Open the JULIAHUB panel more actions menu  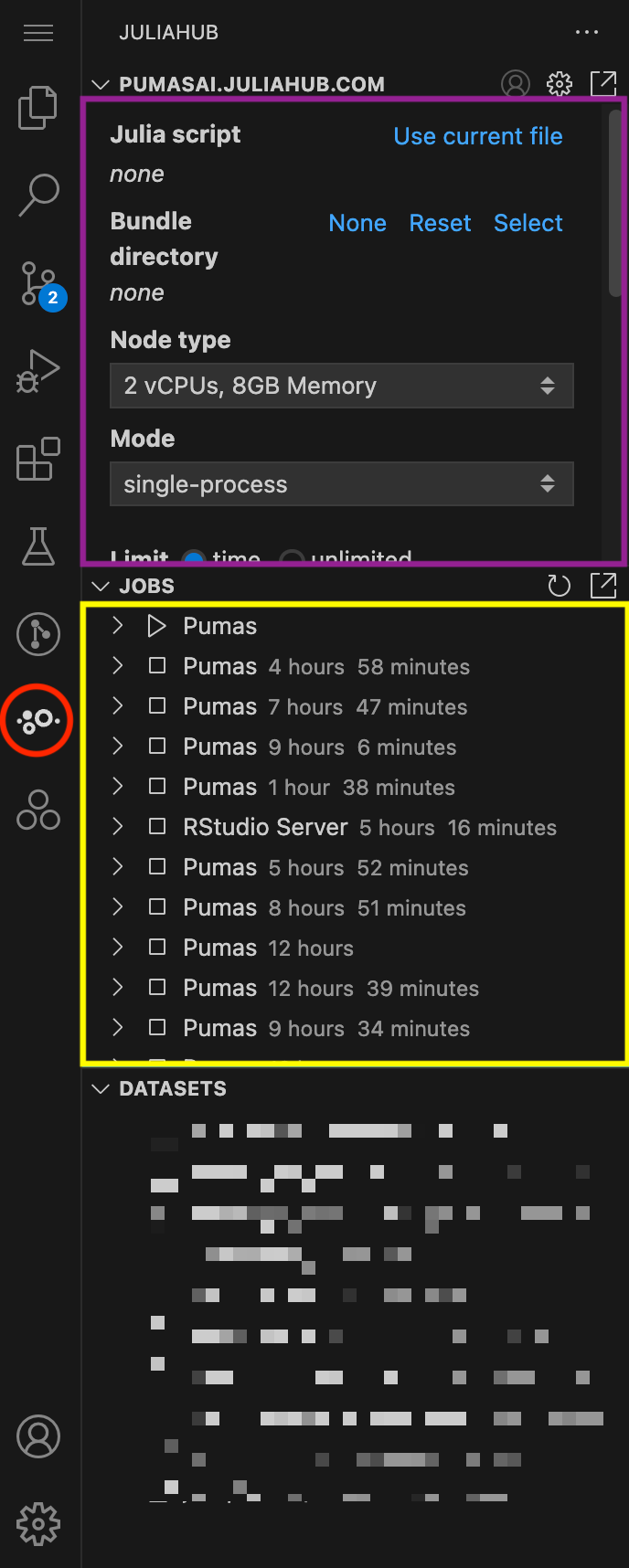[x=587, y=32]
